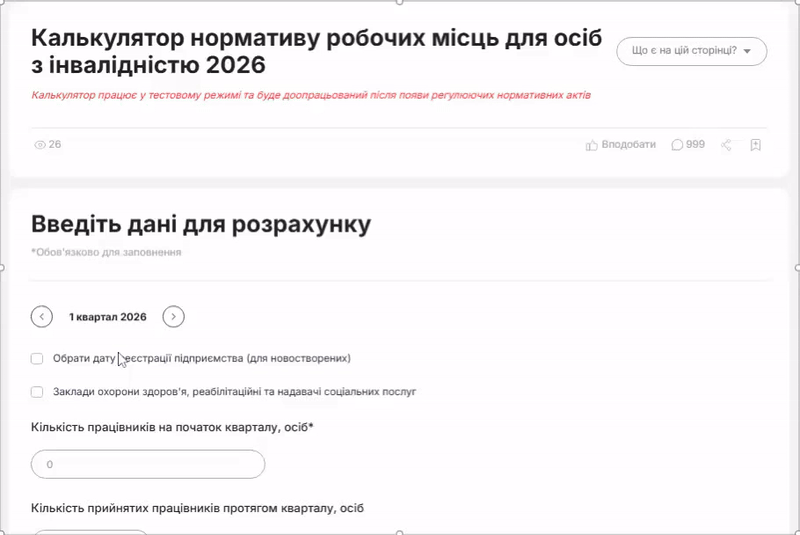Click the red test-mode notice text
Image resolution: width=800 pixels, height=535 pixels.
coord(310,97)
